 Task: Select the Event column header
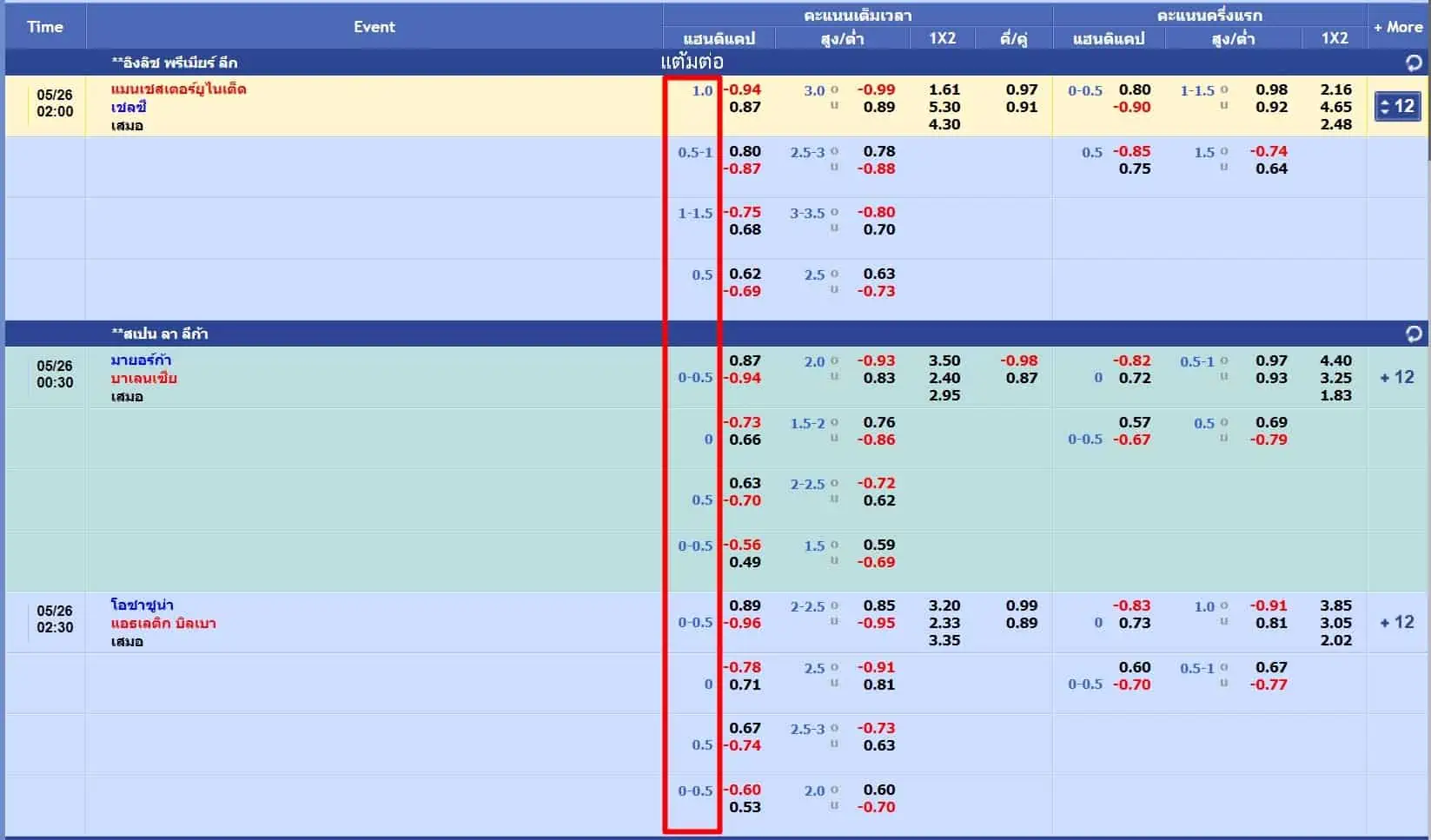pos(374,27)
